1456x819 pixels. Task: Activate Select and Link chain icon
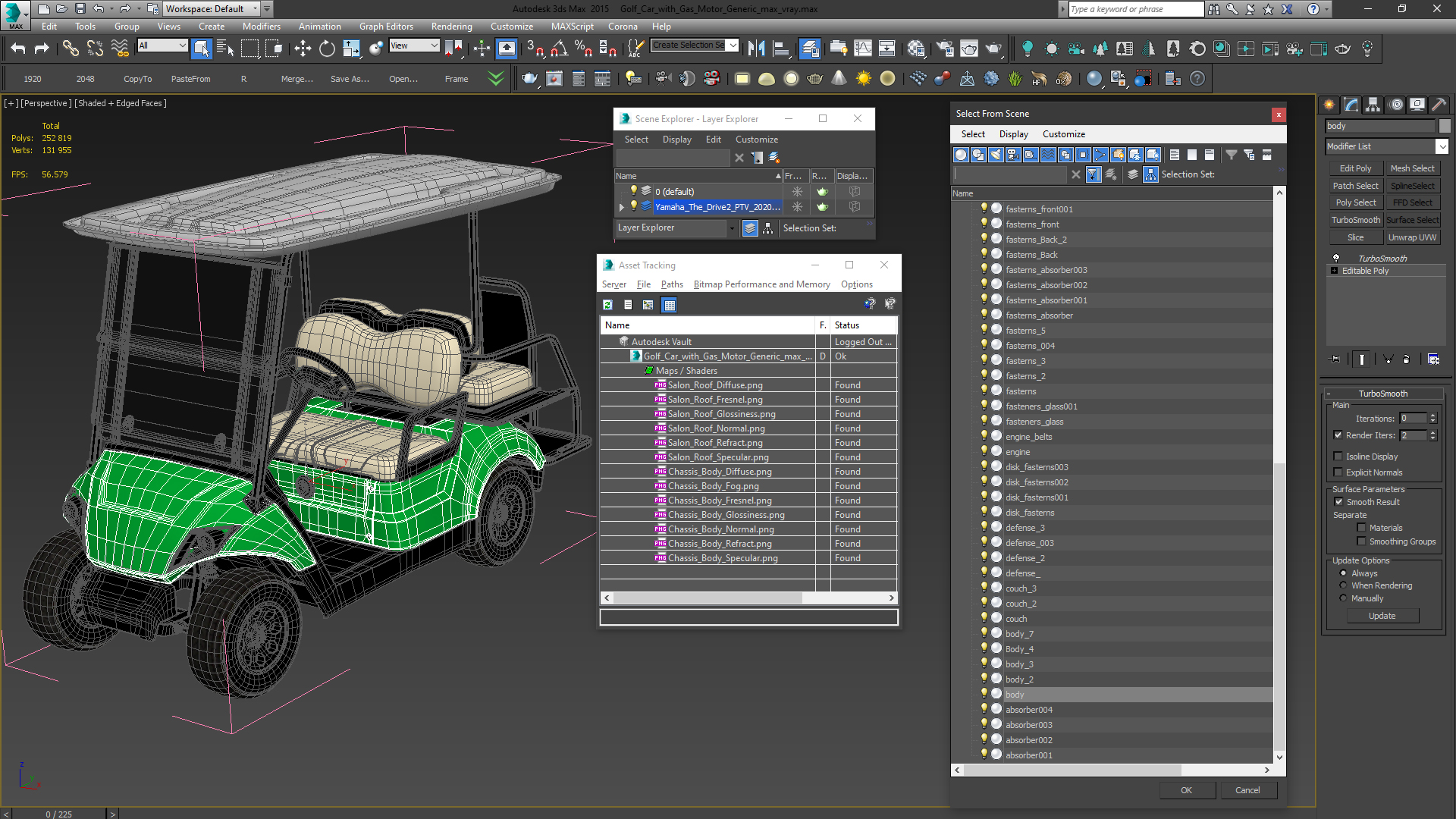coord(71,49)
